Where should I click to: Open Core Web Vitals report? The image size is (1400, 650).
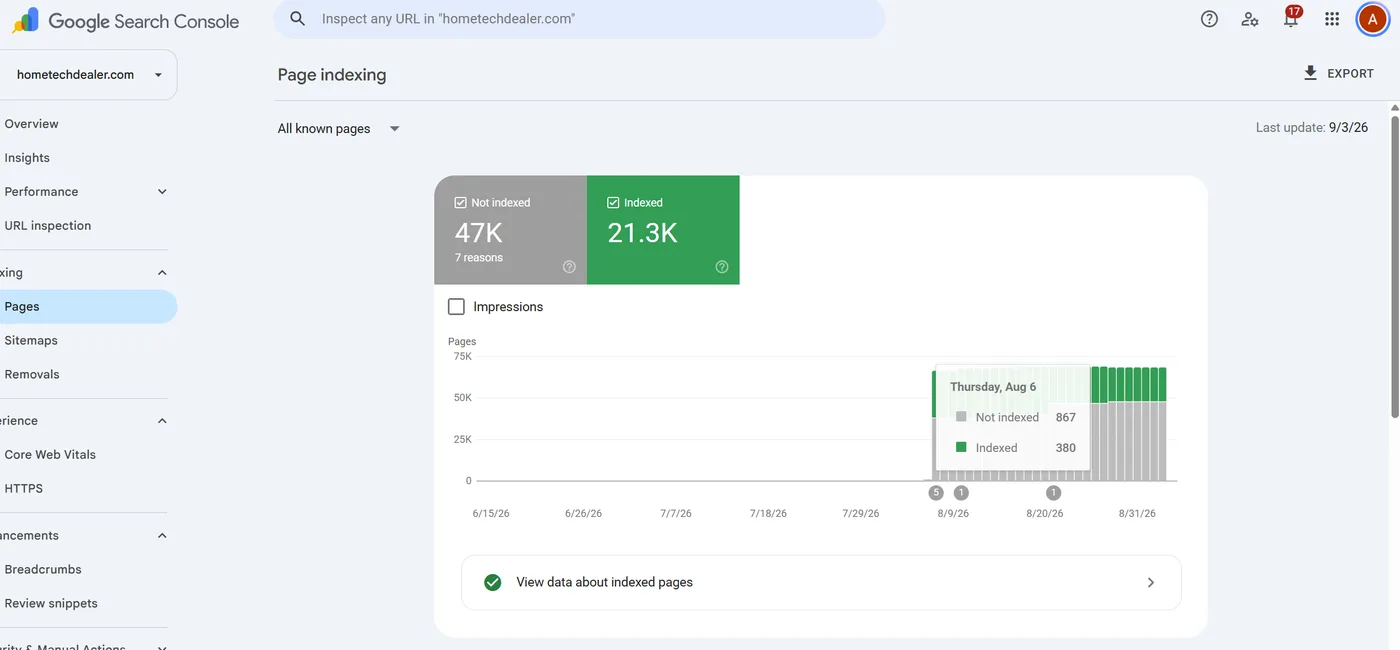[50, 455]
